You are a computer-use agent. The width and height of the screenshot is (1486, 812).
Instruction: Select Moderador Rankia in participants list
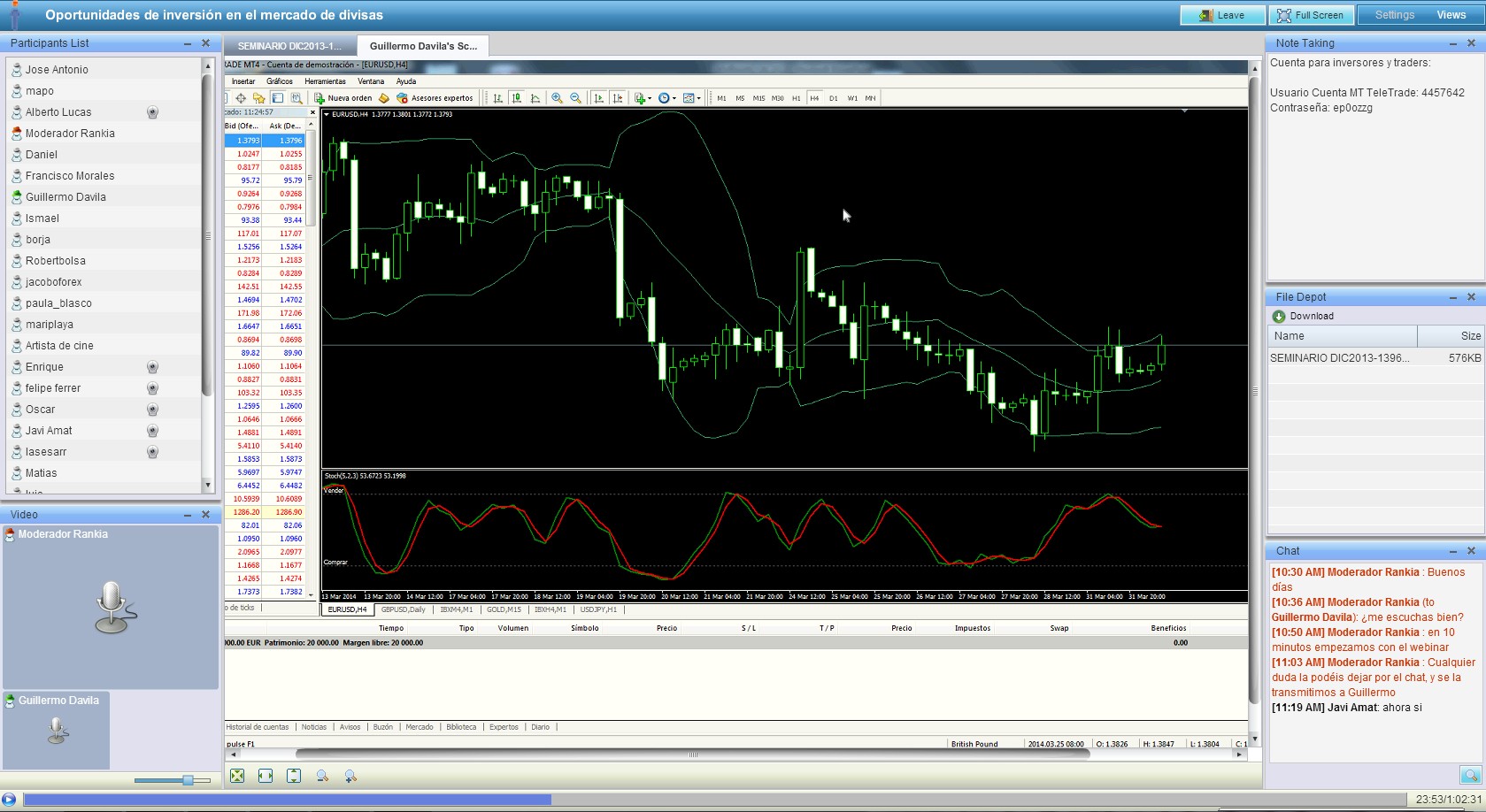coord(104,134)
